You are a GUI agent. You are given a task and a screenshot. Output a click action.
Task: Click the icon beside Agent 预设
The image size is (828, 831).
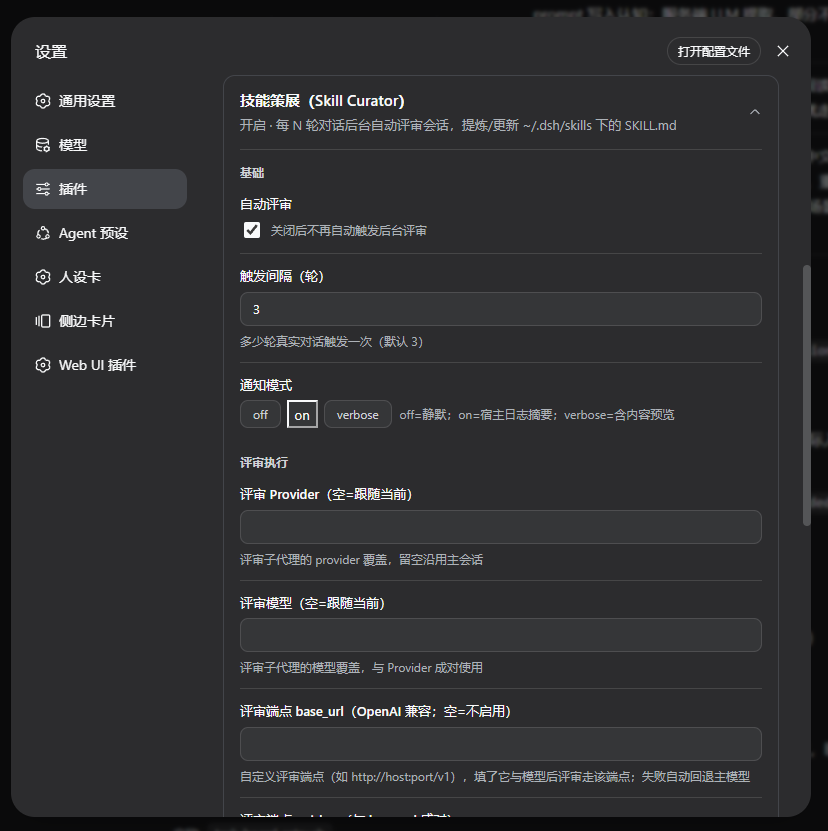pyautogui.click(x=43, y=233)
